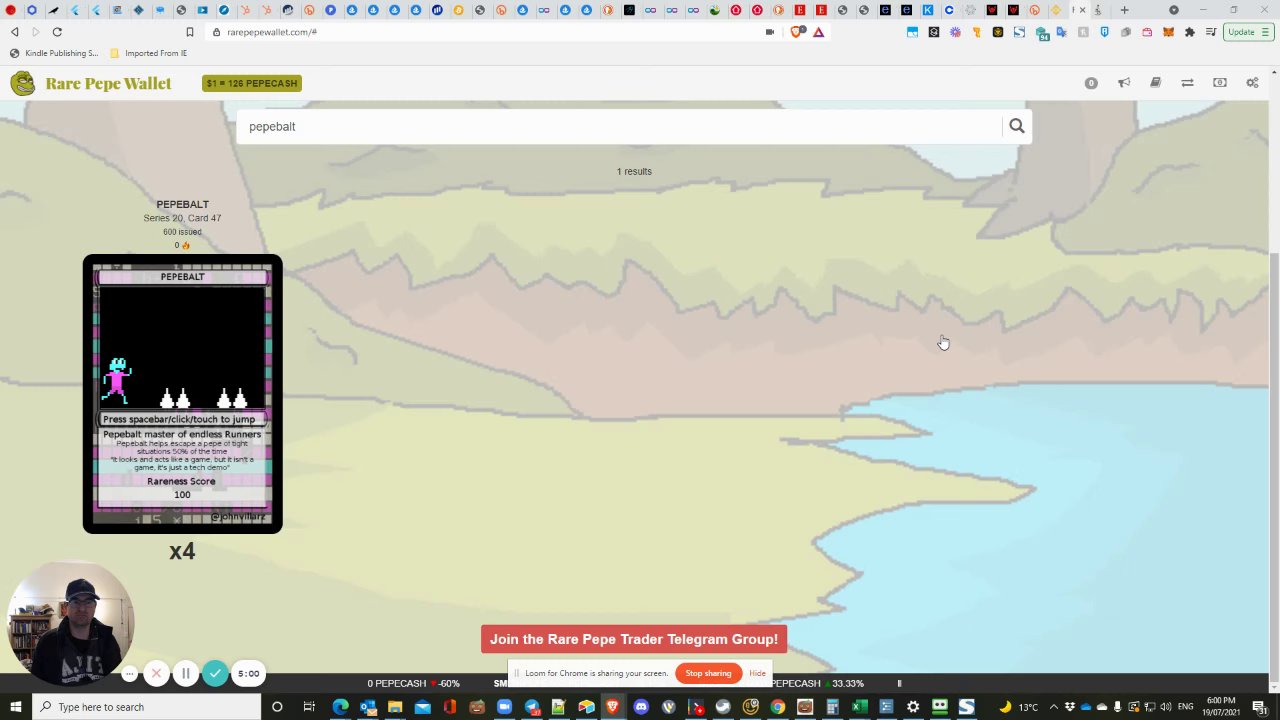Open the book directory icon
This screenshot has height=720, width=1280.
[x=1155, y=83]
